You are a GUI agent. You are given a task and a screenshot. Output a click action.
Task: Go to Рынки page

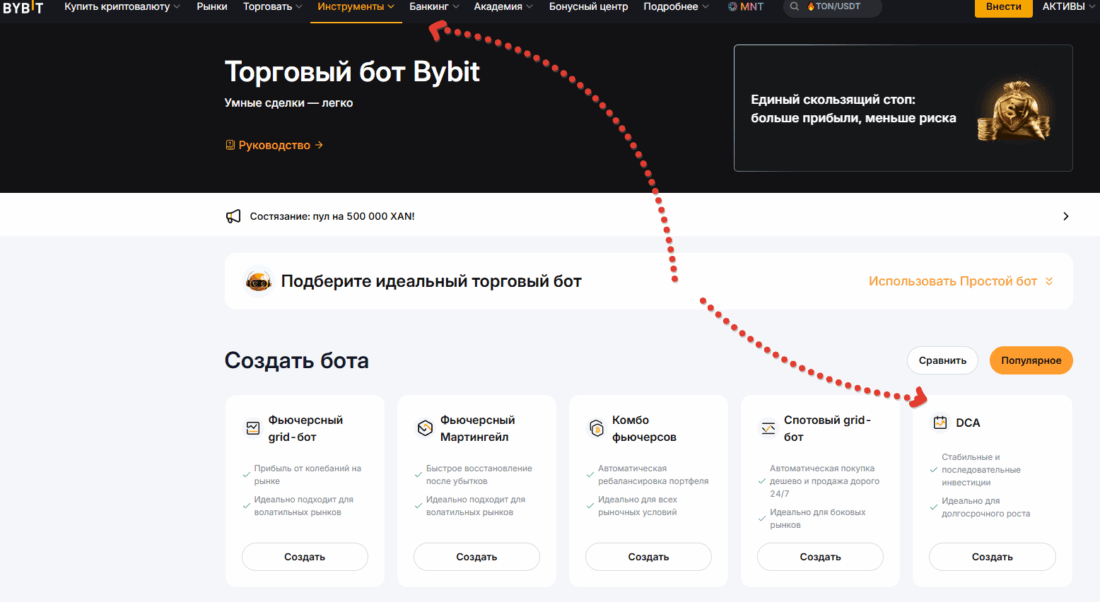point(212,6)
